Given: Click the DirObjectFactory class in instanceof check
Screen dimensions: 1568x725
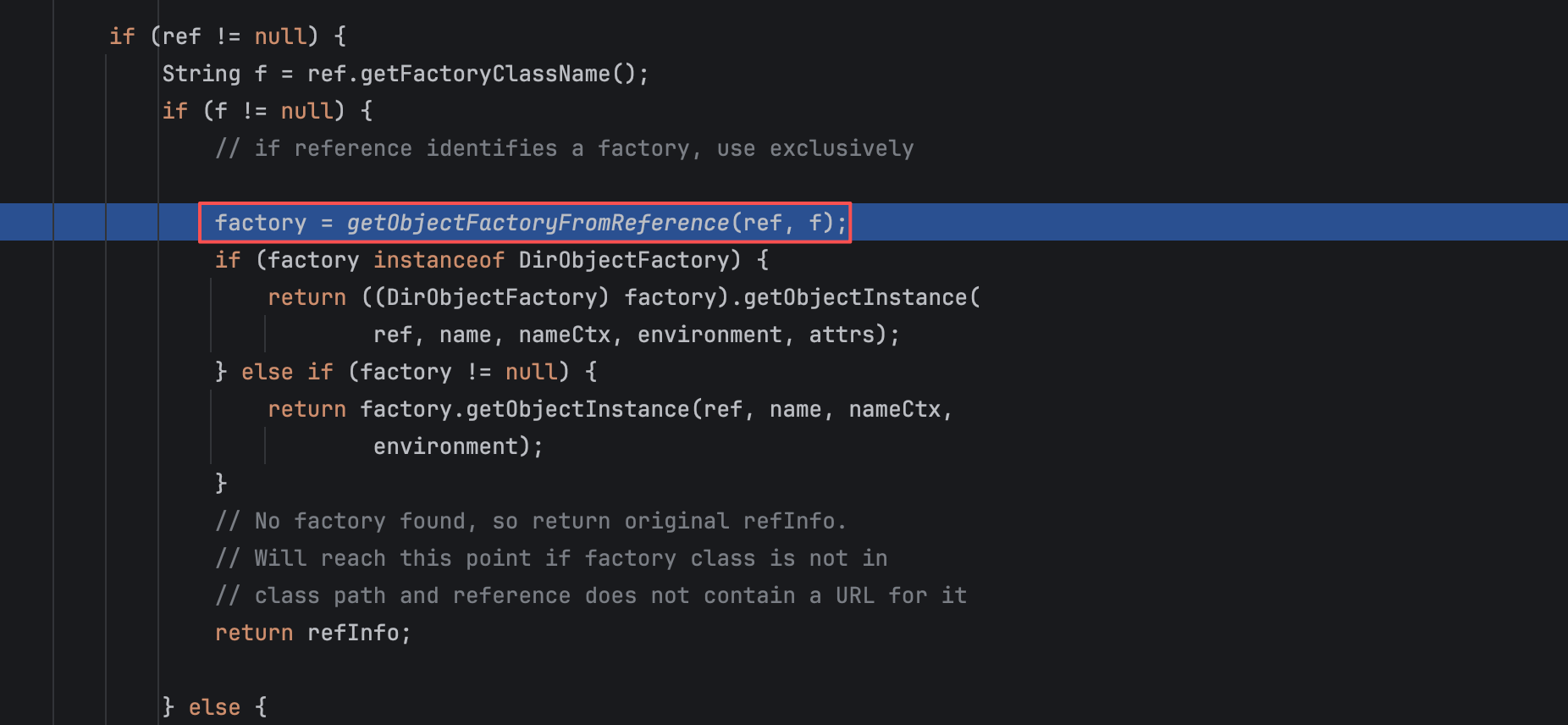Looking at the screenshot, I should pyautogui.click(x=623, y=260).
